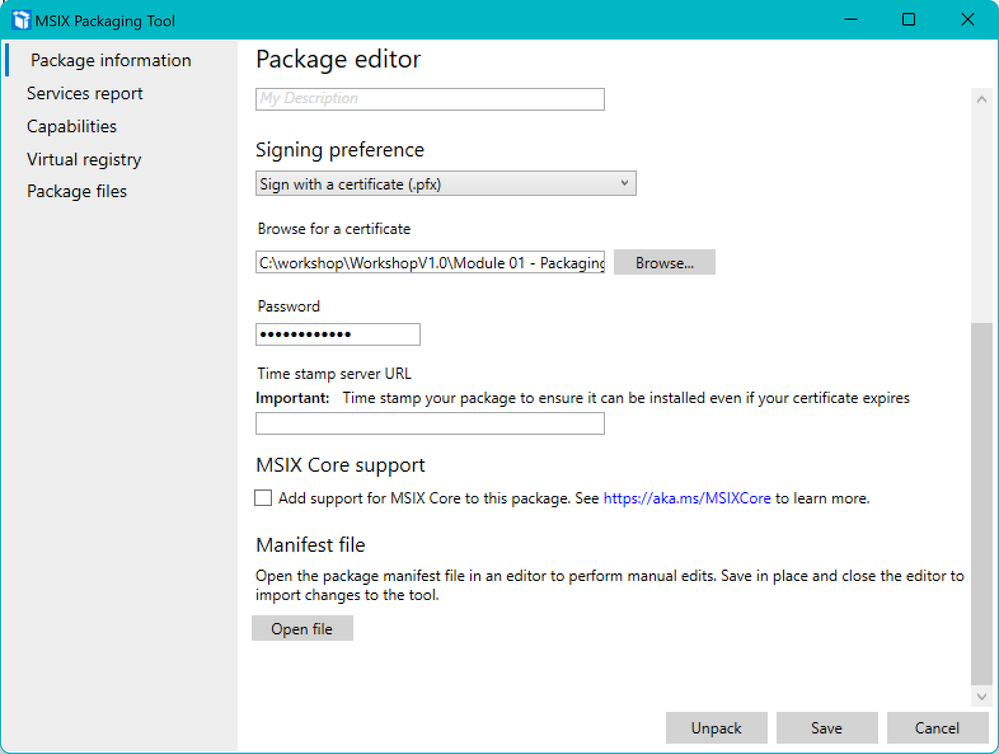Focus the certificate Password field
Screen dimensions: 999x754
(338, 334)
